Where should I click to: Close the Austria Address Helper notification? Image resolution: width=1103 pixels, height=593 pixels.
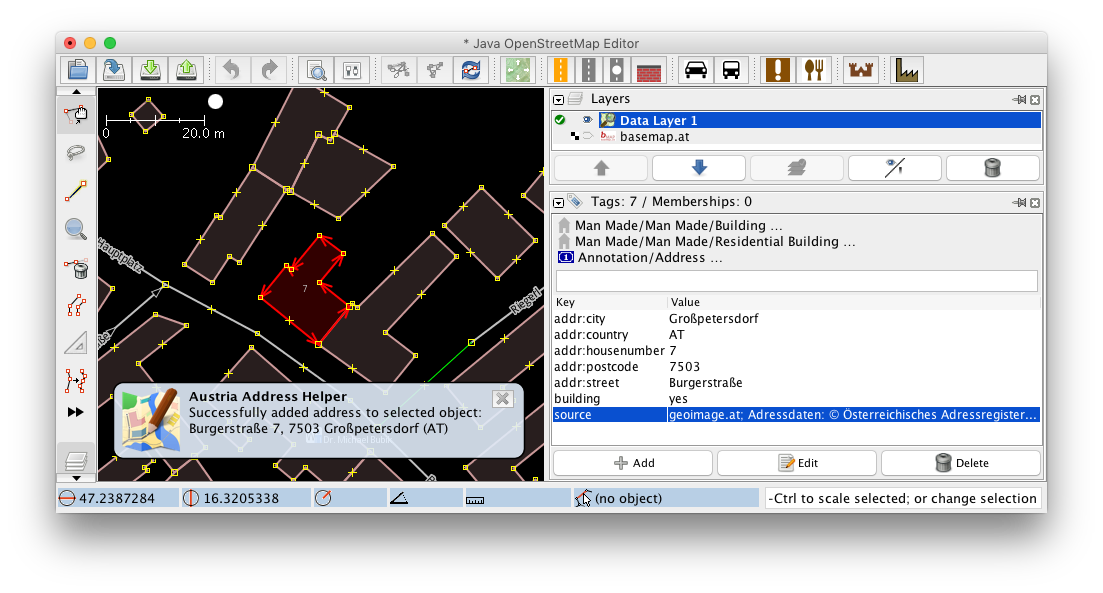(502, 399)
